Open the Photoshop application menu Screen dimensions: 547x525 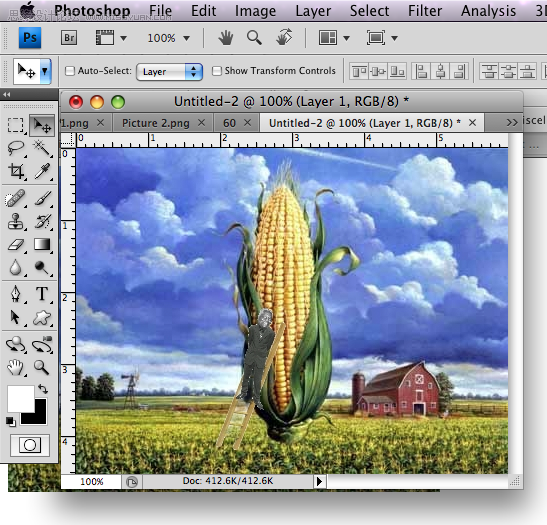(x=92, y=11)
